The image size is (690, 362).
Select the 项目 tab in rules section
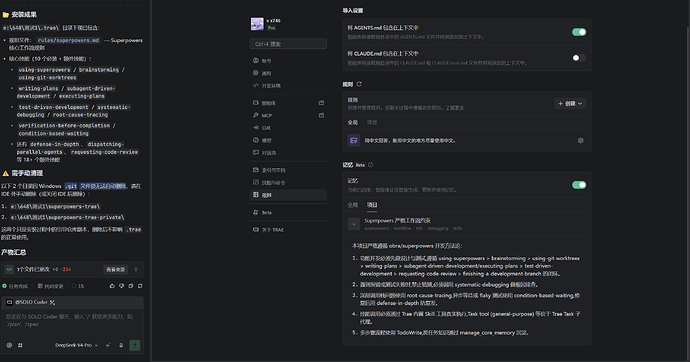click(372, 123)
